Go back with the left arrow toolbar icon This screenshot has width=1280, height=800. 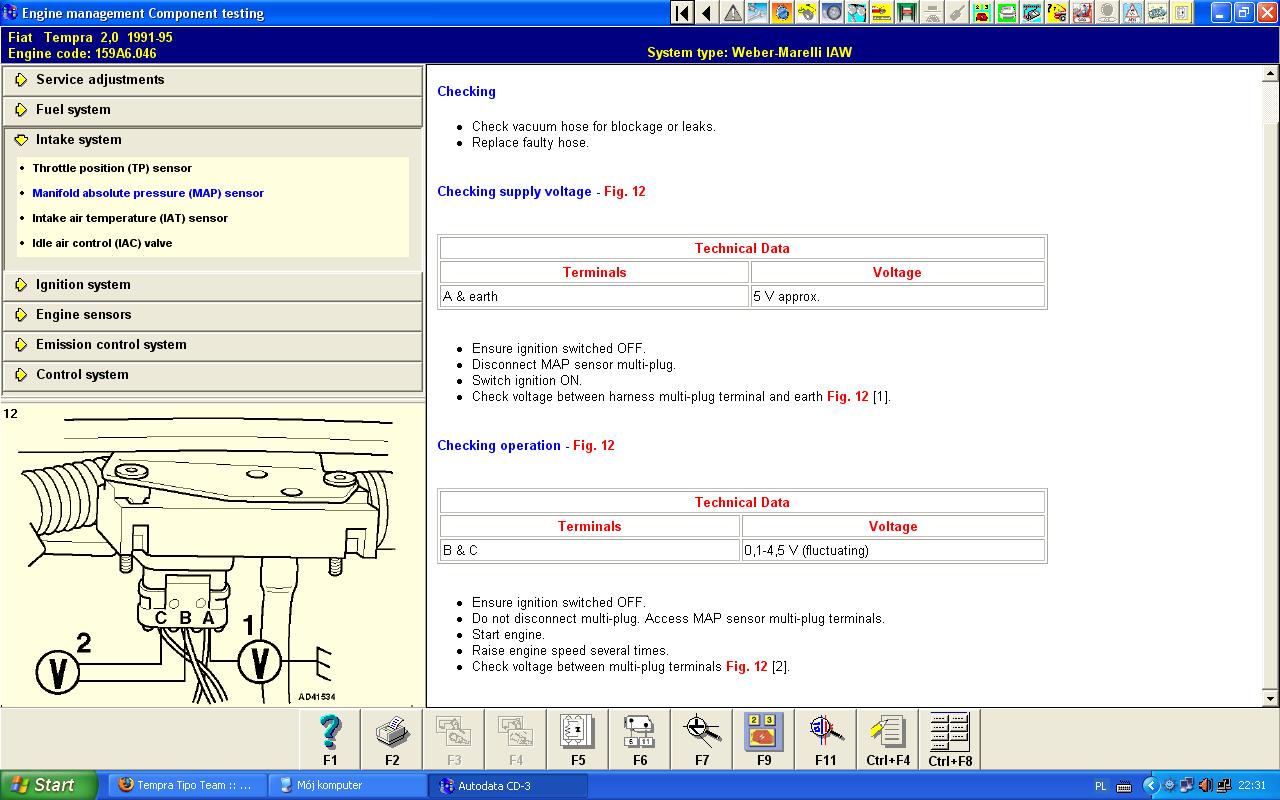click(707, 13)
